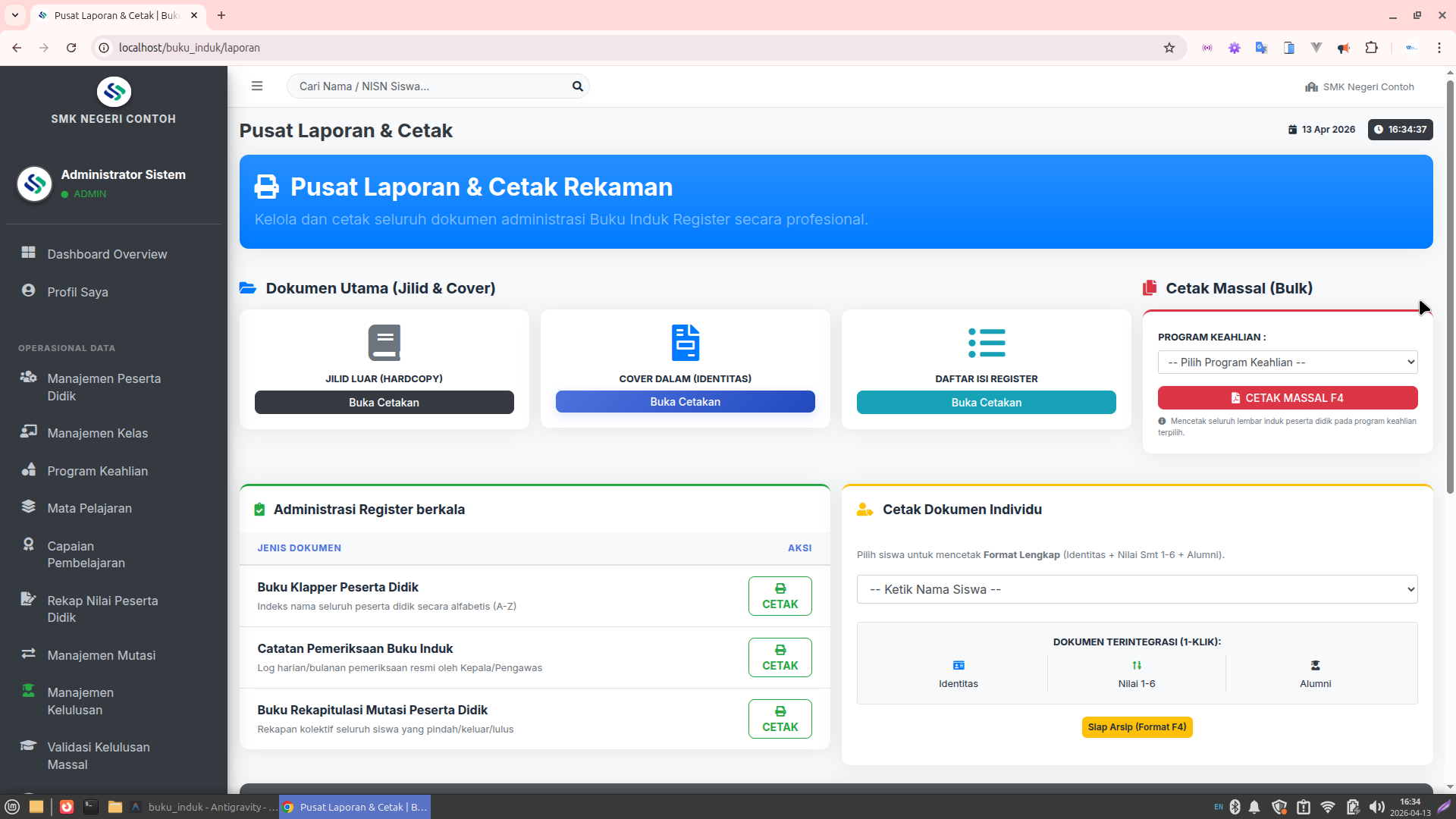Click the search magnifier icon
This screenshot has height=819, width=1456.
pyautogui.click(x=577, y=86)
